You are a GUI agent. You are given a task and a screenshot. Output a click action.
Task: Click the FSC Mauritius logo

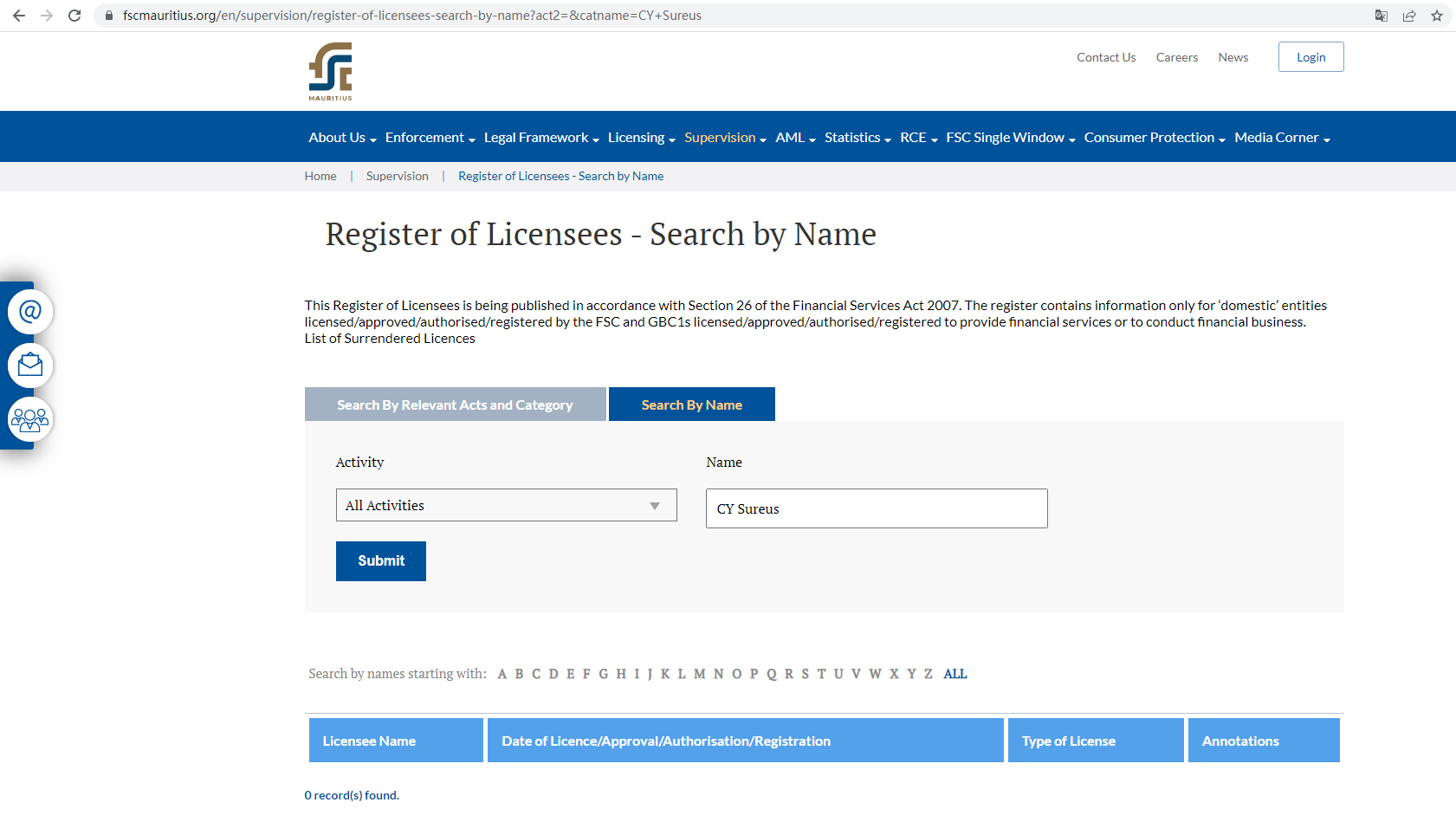tap(331, 72)
